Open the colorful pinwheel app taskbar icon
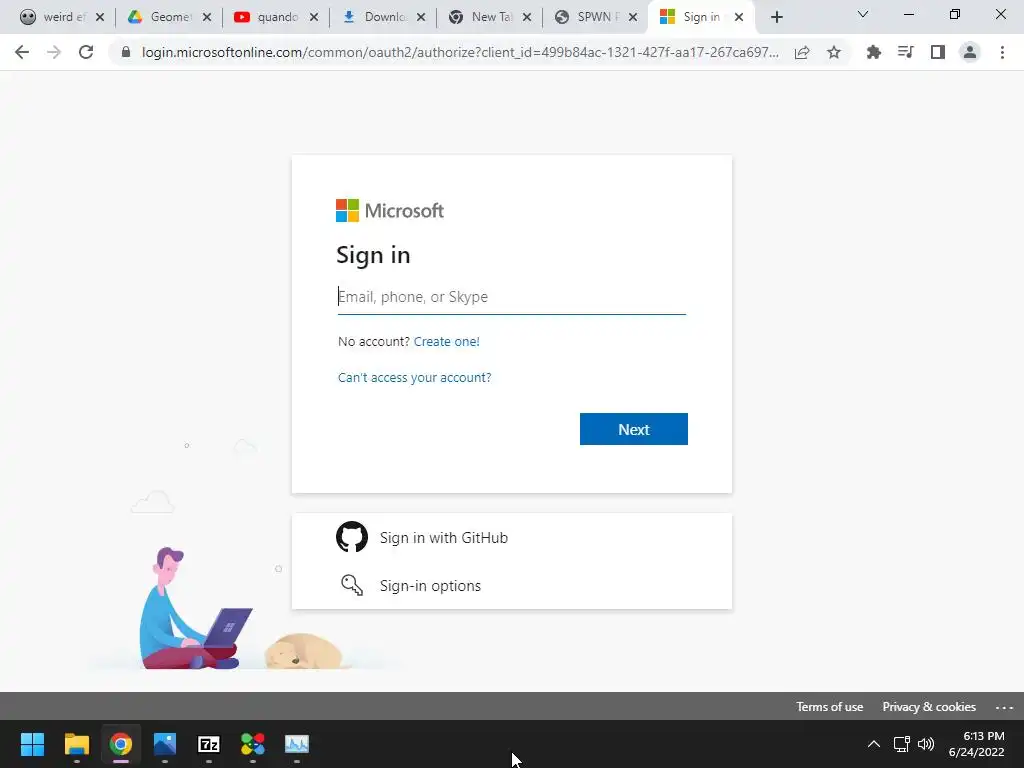The width and height of the screenshot is (1024, 768). pos(253,744)
